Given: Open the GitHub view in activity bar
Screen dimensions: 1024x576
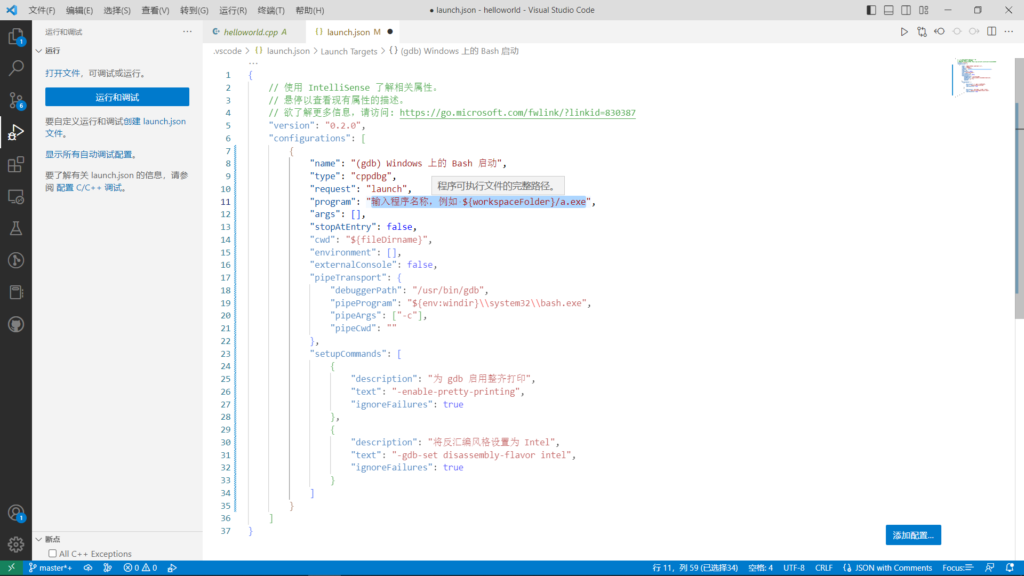Looking at the screenshot, I should [x=16, y=324].
